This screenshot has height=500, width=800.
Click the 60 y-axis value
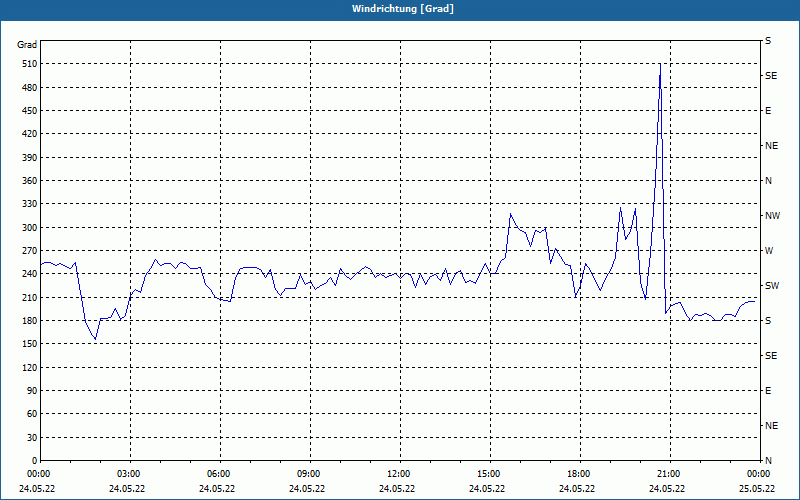coord(32,414)
